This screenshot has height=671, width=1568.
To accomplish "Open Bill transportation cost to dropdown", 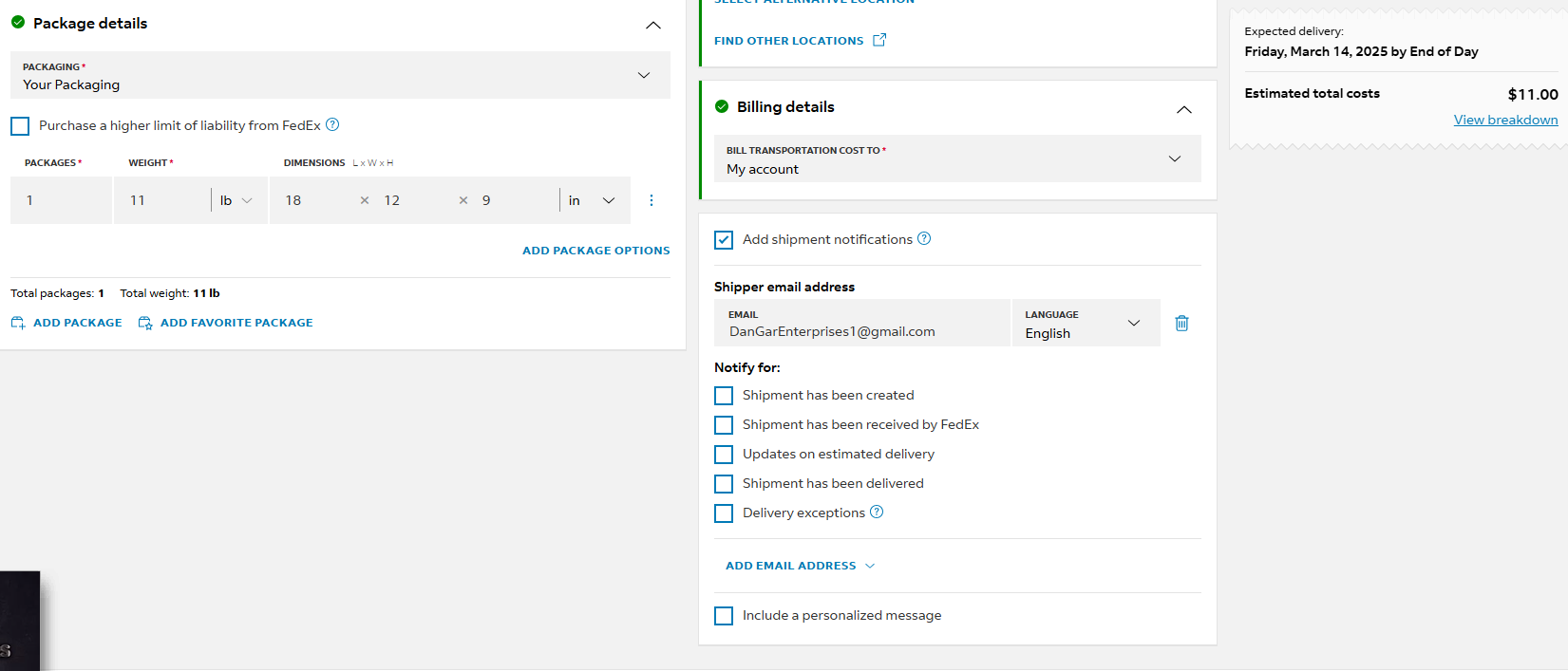I will tap(957, 158).
